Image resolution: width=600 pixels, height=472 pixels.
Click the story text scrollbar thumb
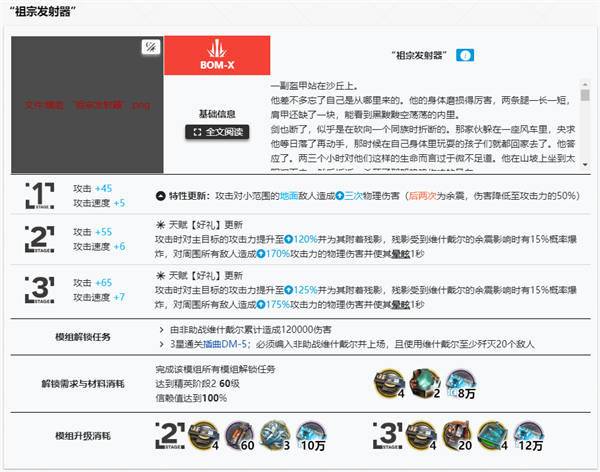coord(585,95)
